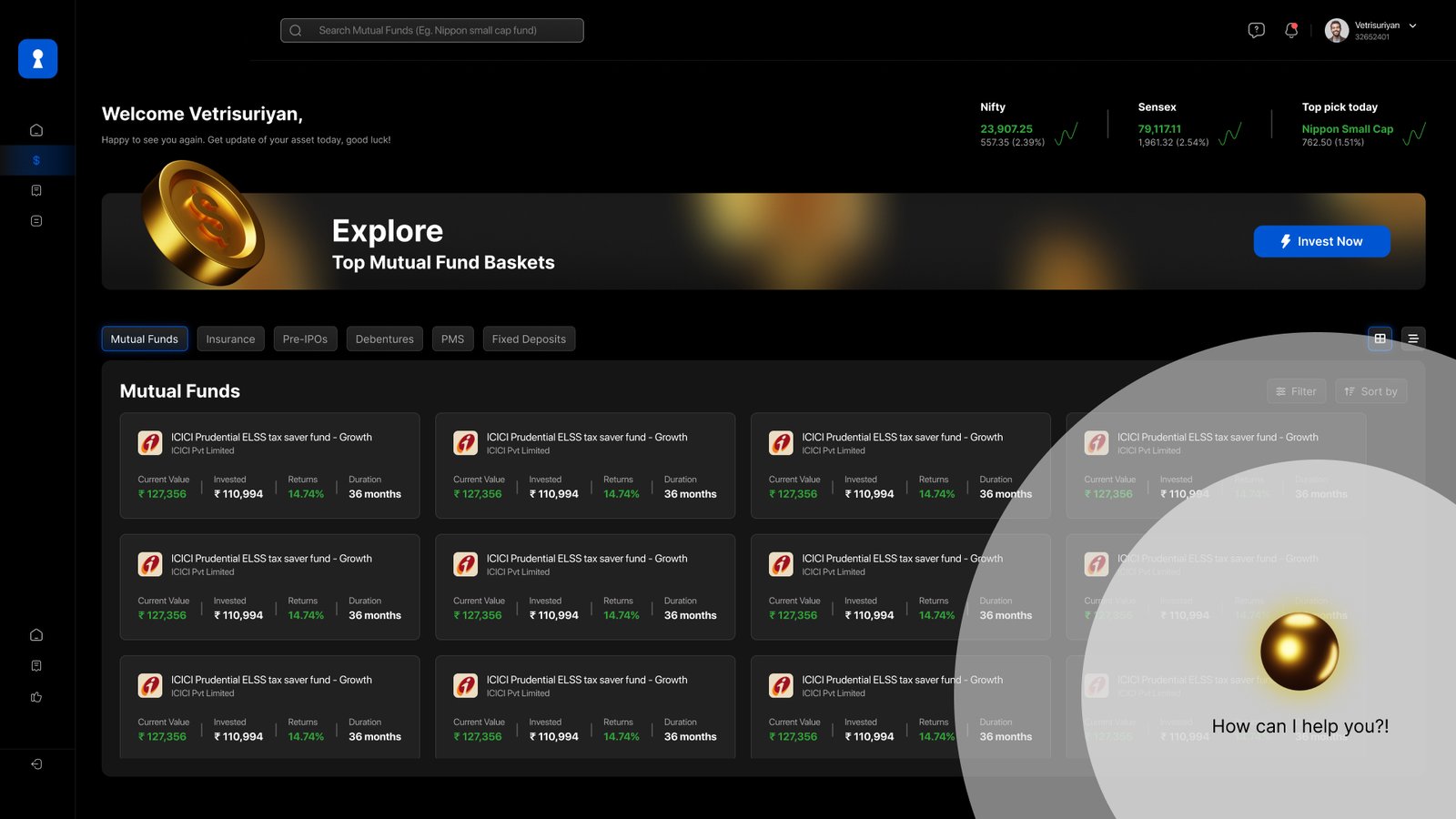Focus the Search Mutual Funds field
This screenshot has height=819, width=1456.
[x=431, y=30]
